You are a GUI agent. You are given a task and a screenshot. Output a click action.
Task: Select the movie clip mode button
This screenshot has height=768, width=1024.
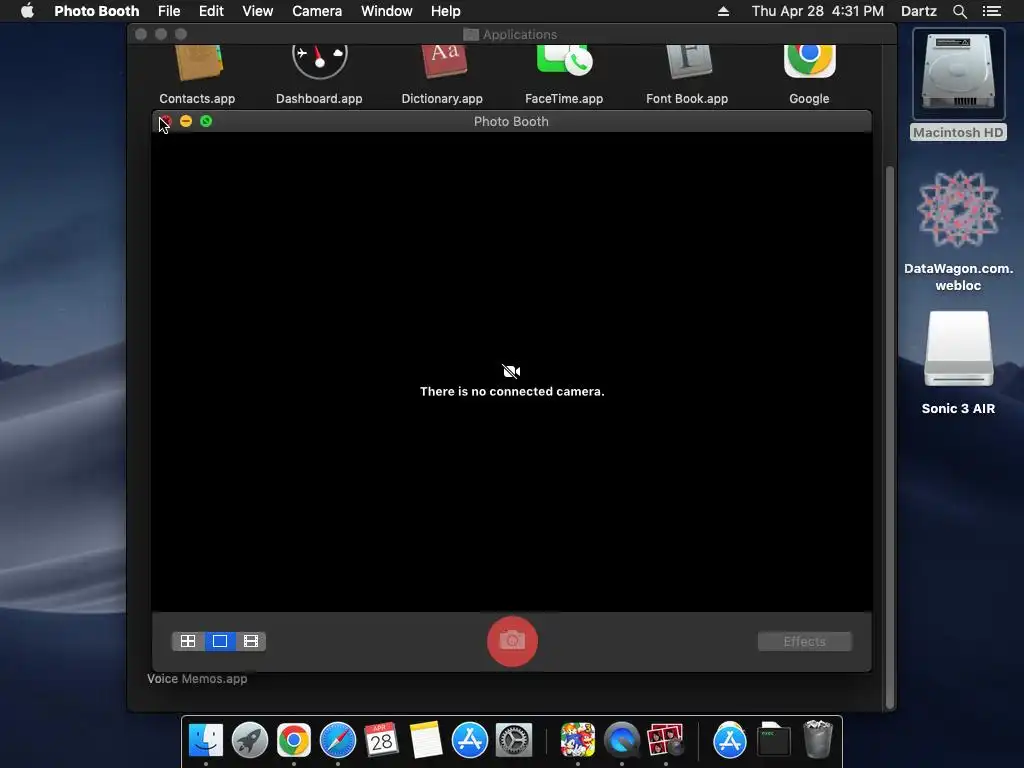coord(251,641)
